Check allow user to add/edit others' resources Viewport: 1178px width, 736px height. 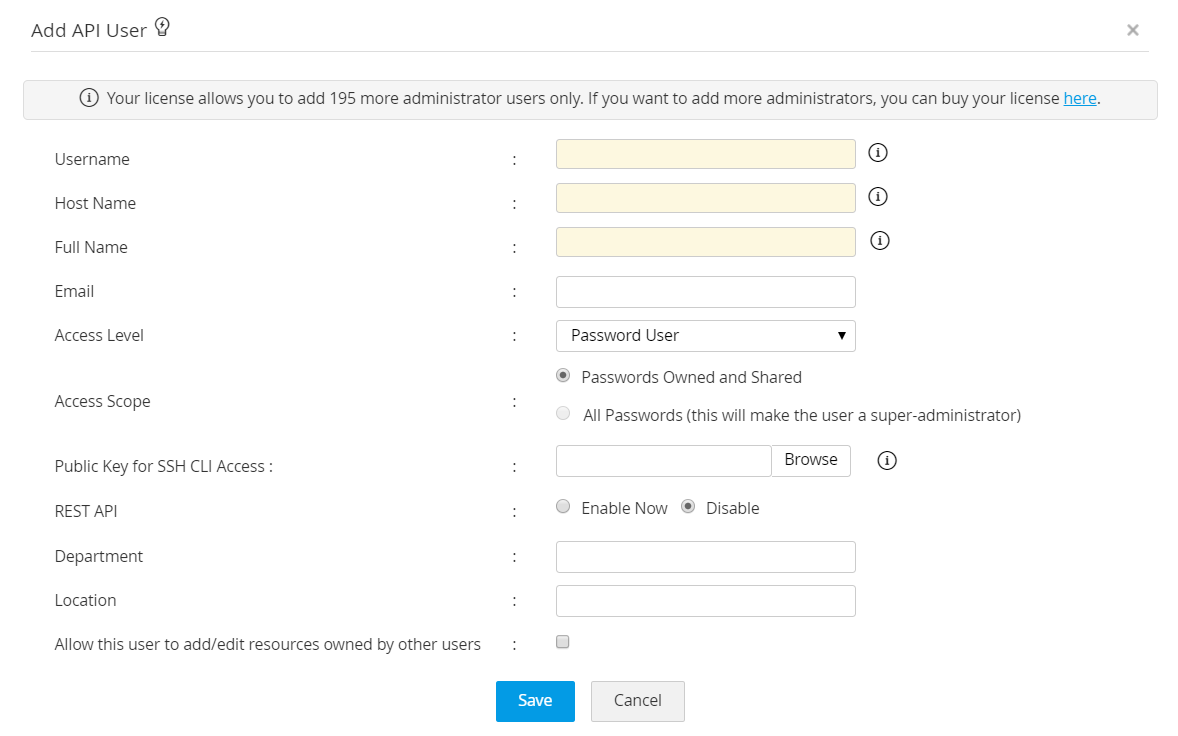563,642
